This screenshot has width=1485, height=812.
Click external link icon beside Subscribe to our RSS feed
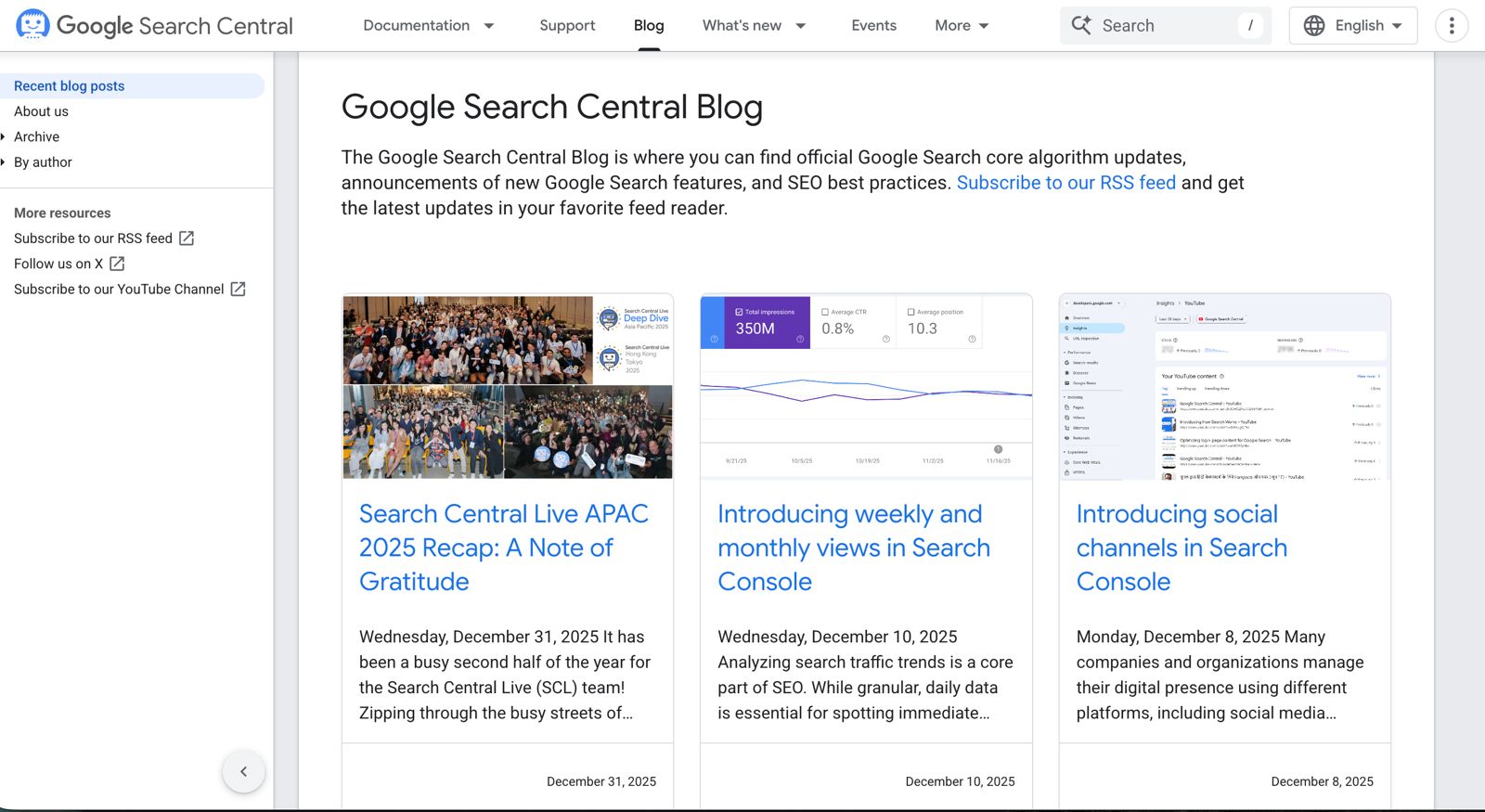pyautogui.click(x=187, y=238)
